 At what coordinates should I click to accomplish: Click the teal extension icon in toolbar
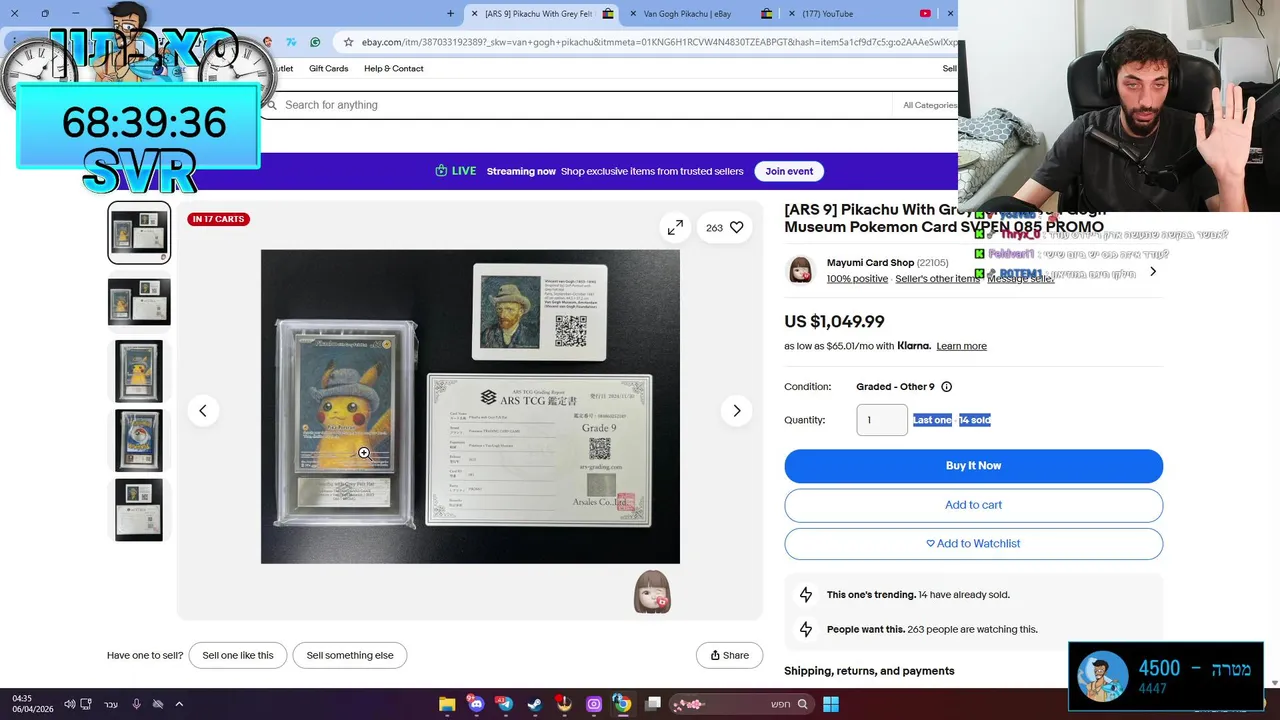pyautogui.click(x=291, y=42)
